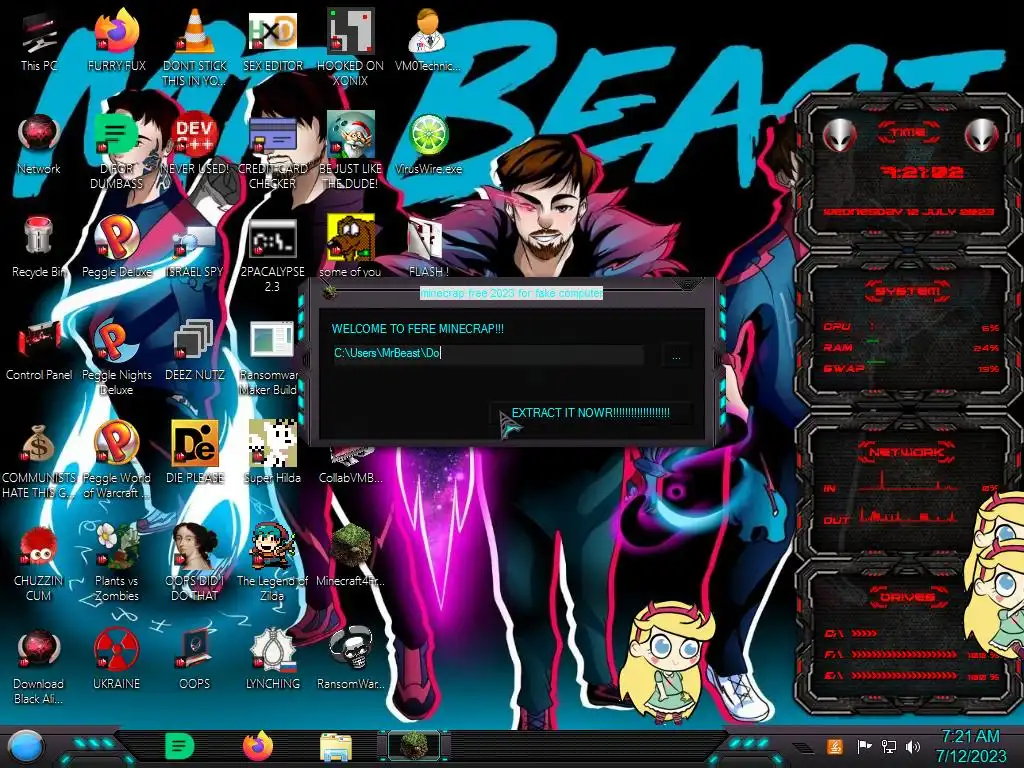The height and width of the screenshot is (768, 1024).
Task: Click the network tray icon
Action: click(x=888, y=746)
